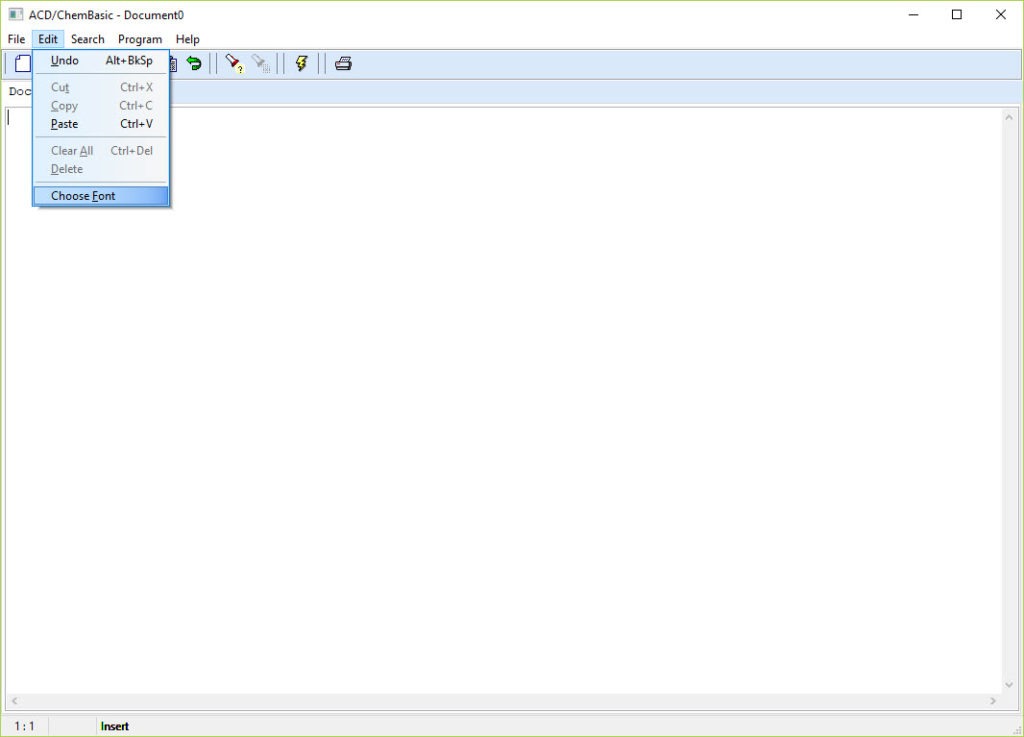
Task: Click the horizontal scrollbar left arrow
Action: pyautogui.click(x=14, y=701)
